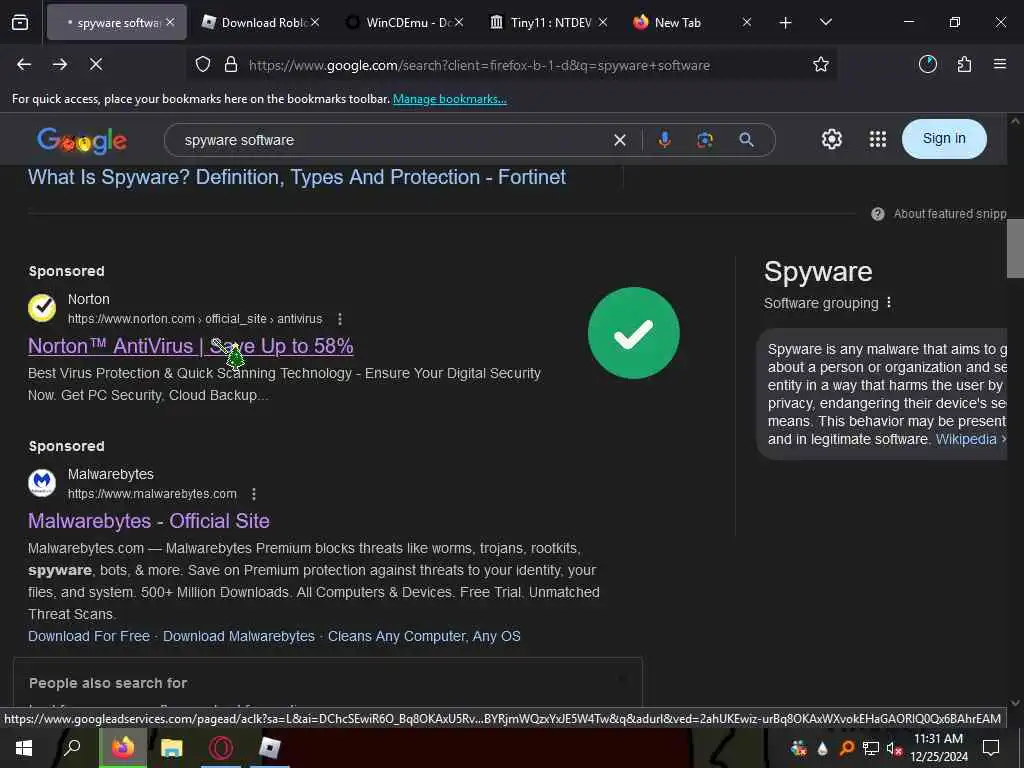Clear the Google search box

click(x=620, y=140)
